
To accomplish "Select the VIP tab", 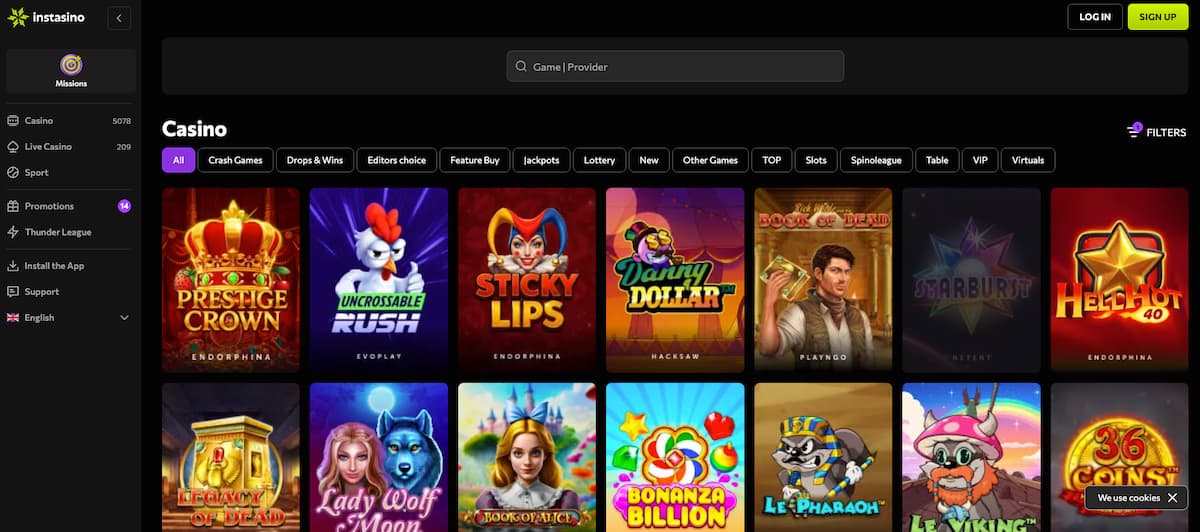I will pos(980,160).
